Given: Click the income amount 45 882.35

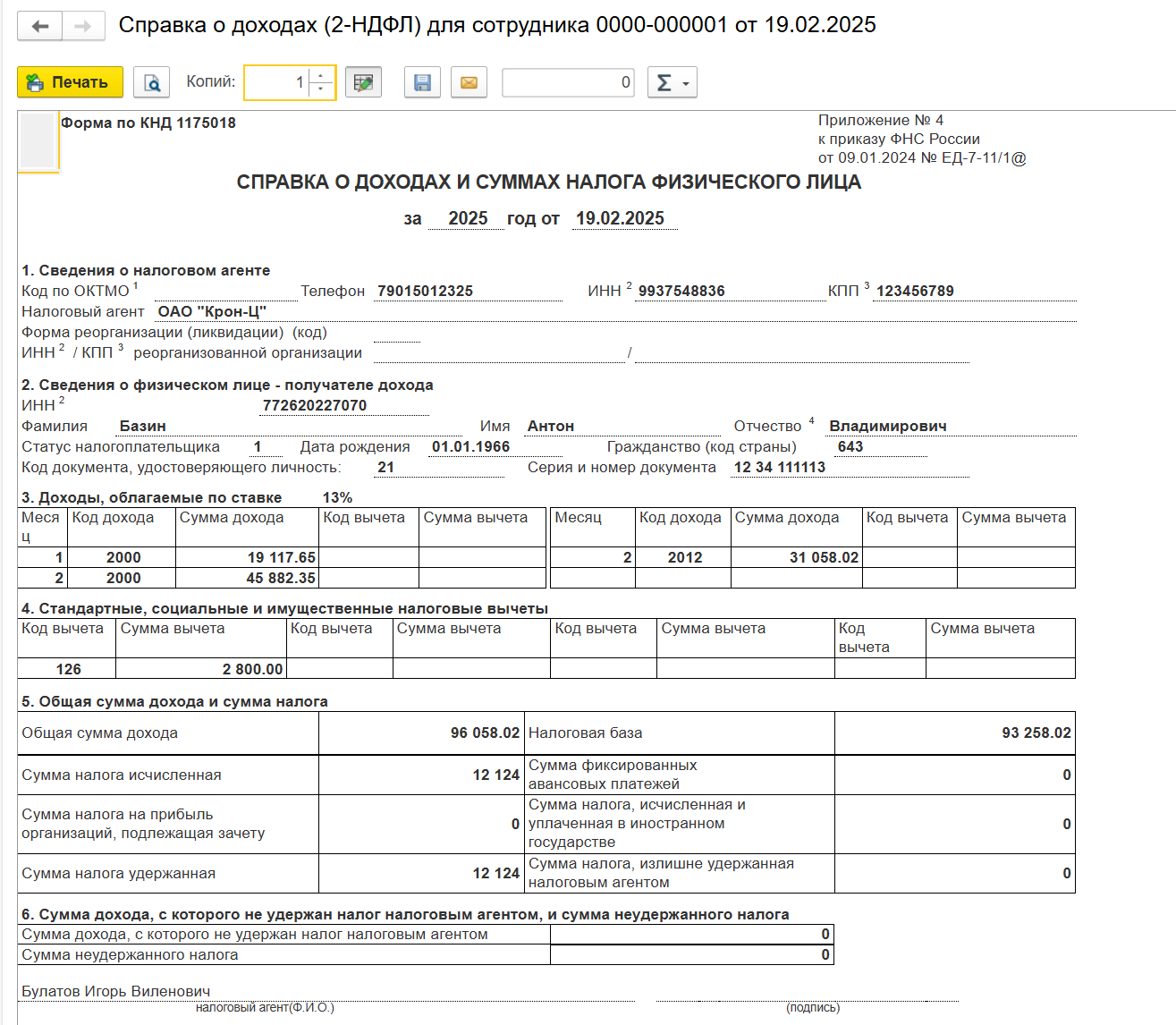Looking at the screenshot, I should pos(247,579).
